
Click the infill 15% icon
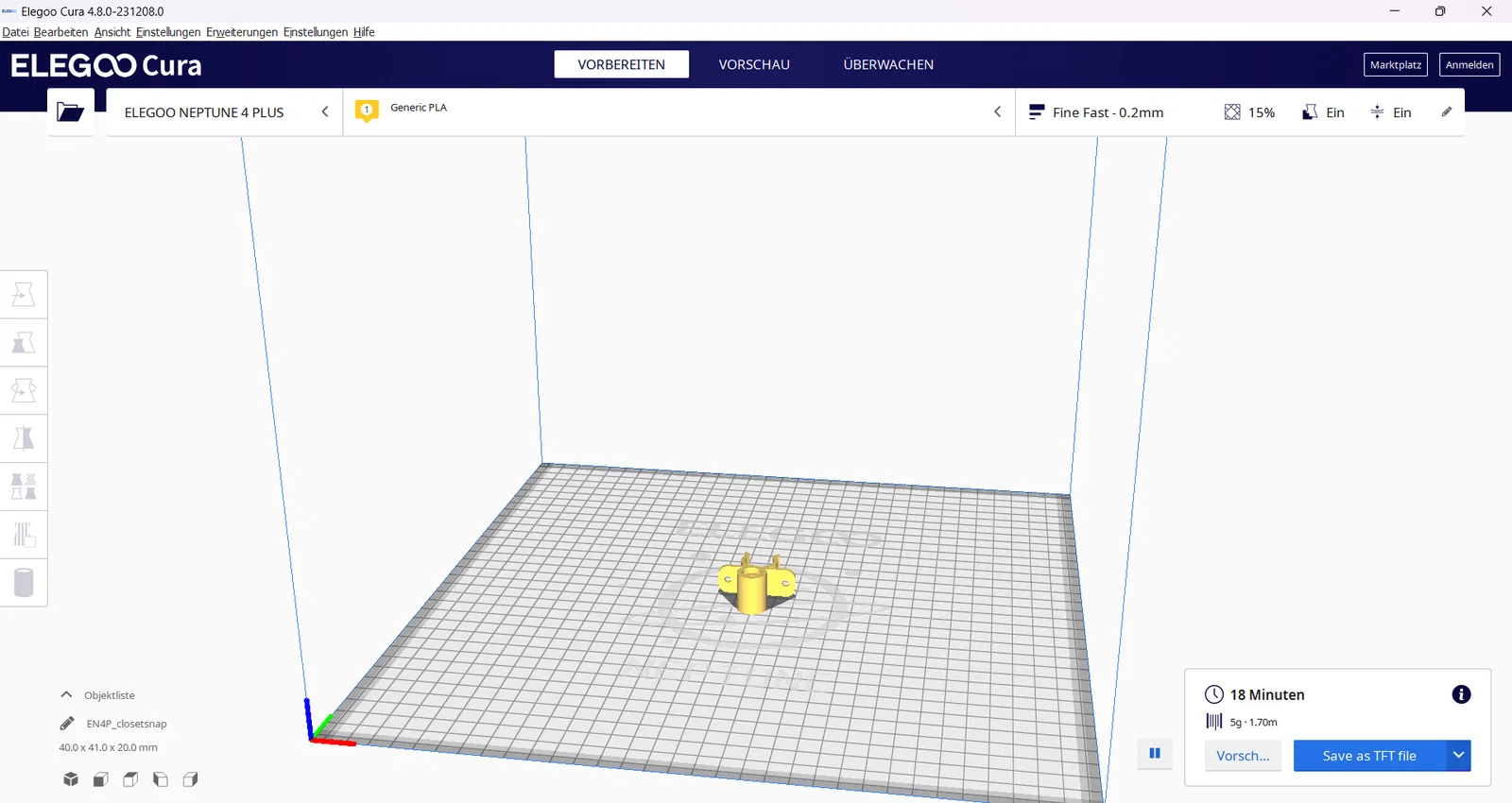click(1232, 112)
